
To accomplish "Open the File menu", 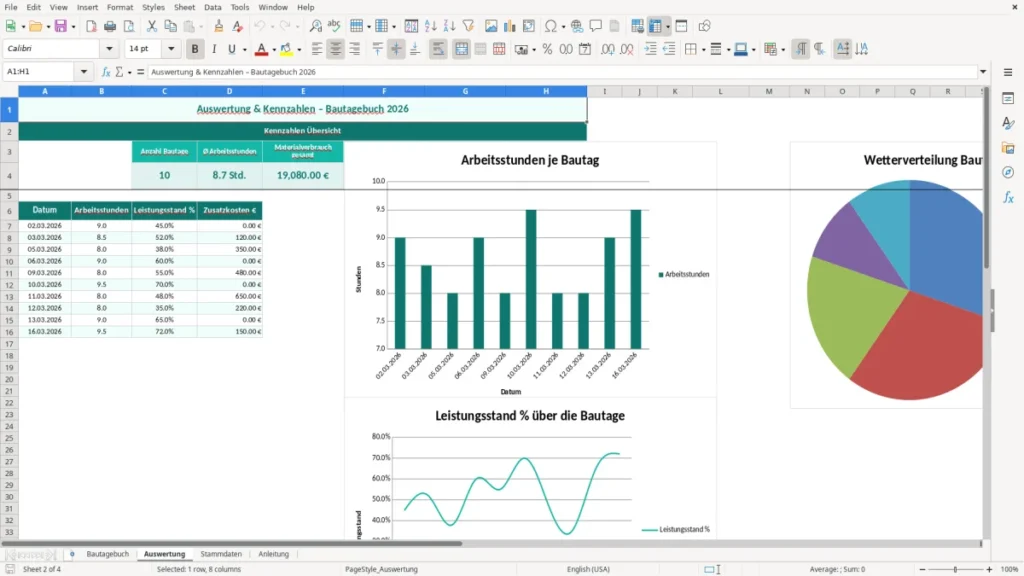I will coord(11,7).
